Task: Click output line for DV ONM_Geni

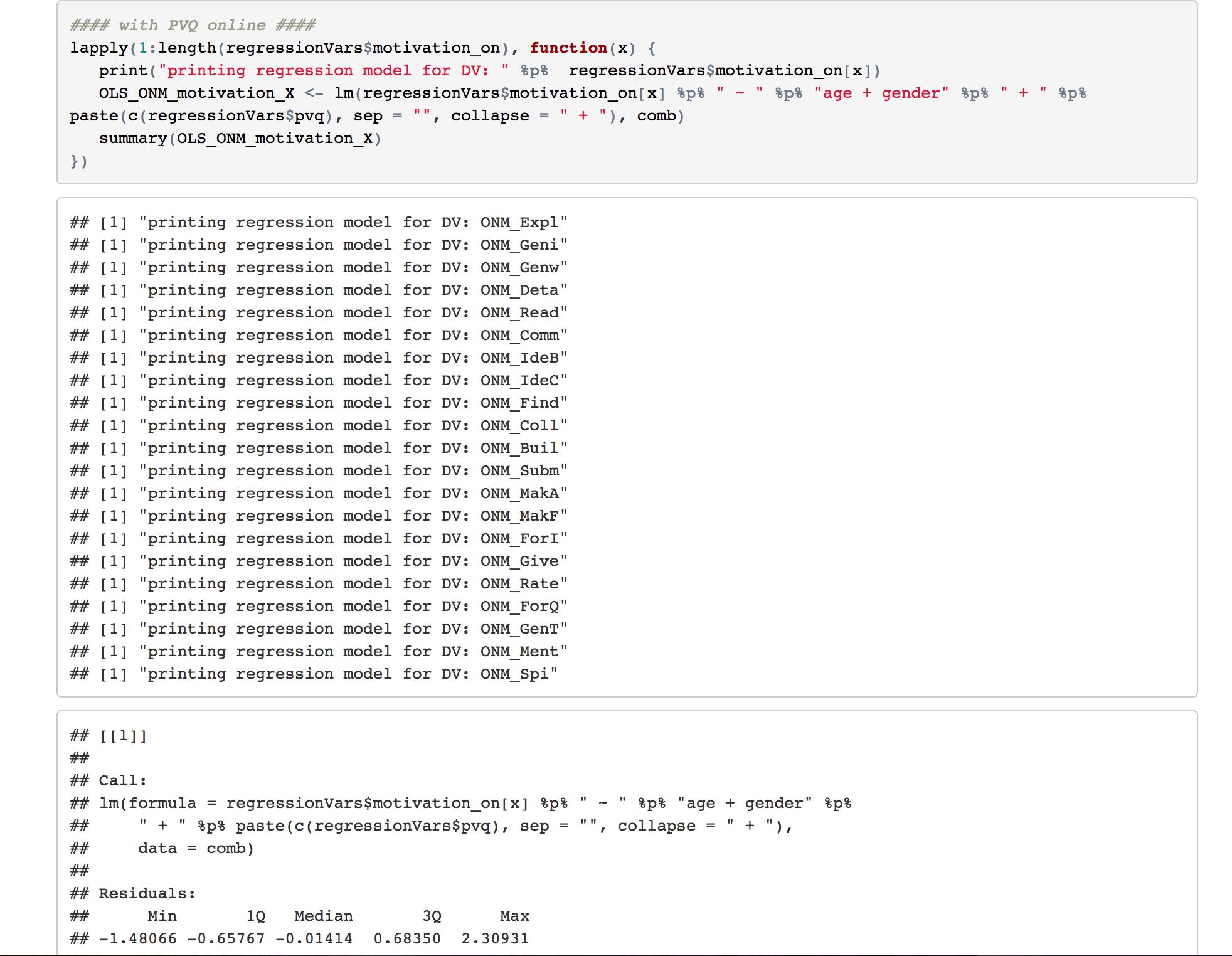Action: [x=318, y=245]
